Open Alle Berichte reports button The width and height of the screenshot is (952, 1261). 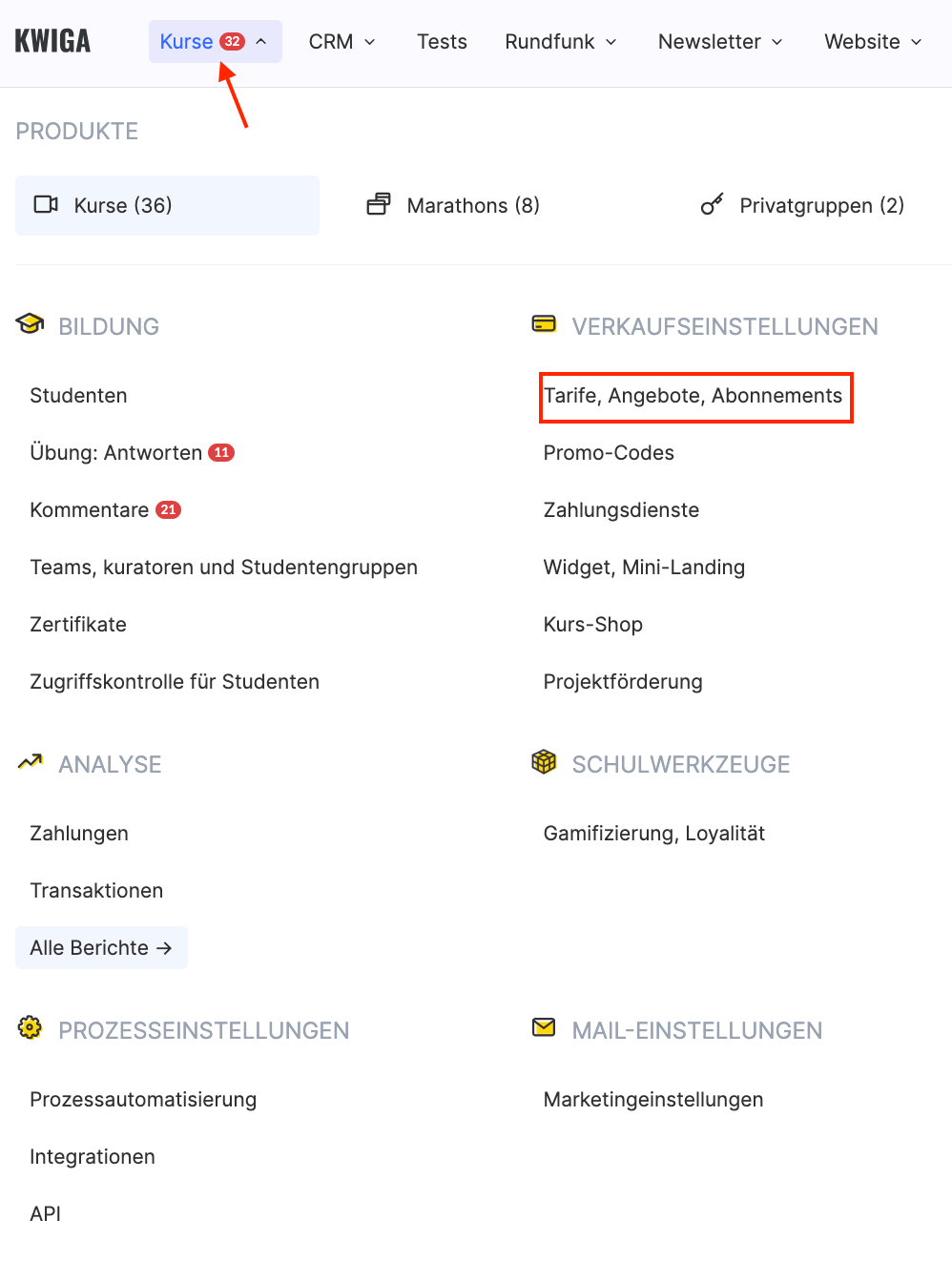coord(101,947)
